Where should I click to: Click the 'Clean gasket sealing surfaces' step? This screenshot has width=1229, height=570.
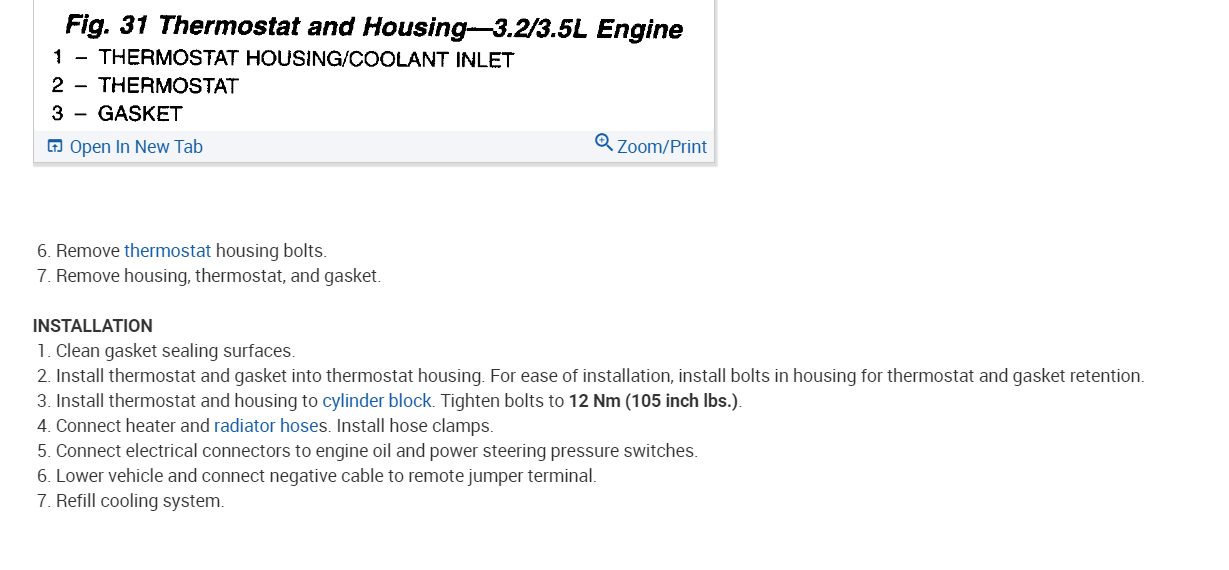[x=175, y=351]
